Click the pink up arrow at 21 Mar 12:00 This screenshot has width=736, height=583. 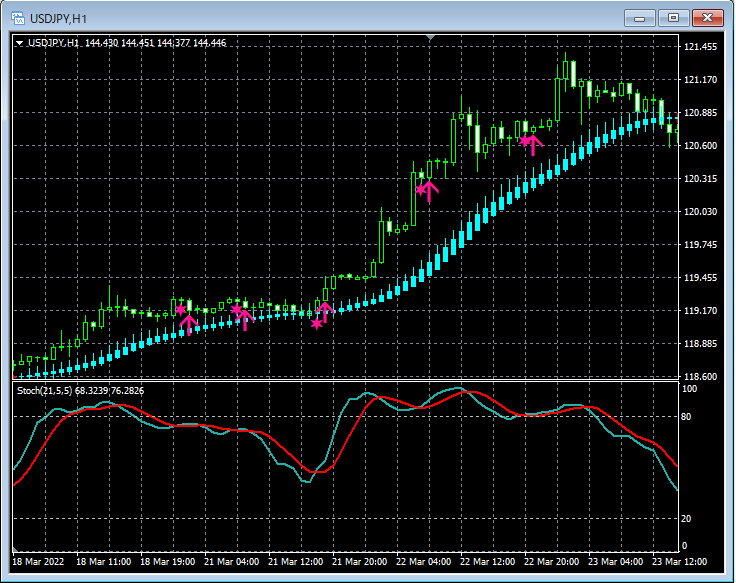click(x=325, y=311)
